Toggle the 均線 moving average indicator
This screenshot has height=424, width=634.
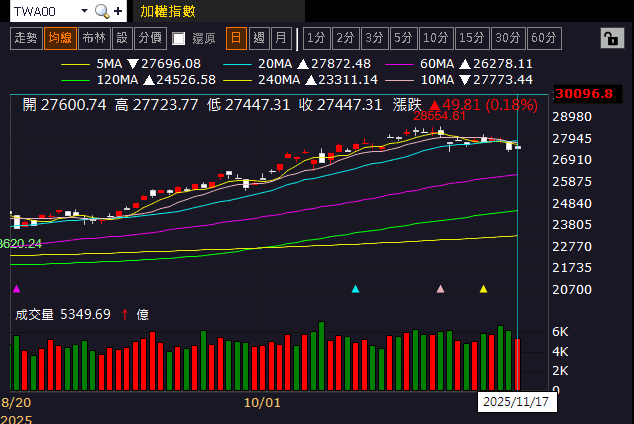60,38
